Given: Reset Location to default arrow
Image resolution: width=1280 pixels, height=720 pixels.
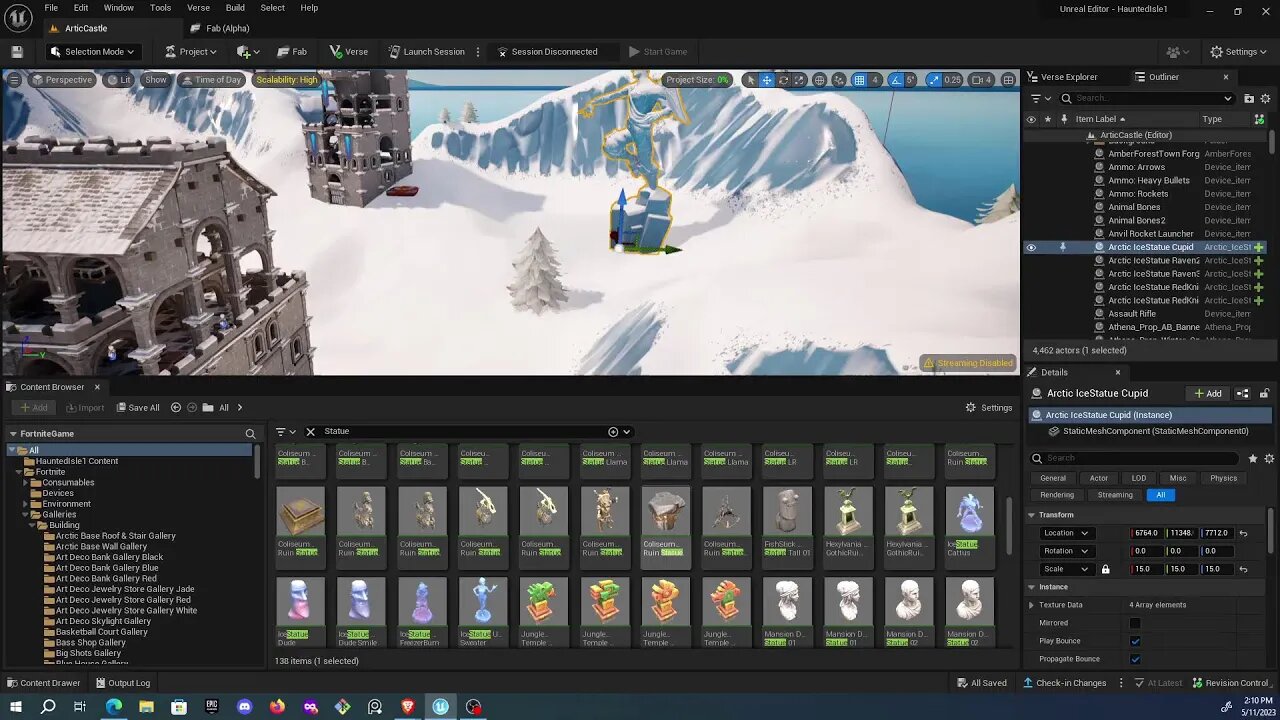Looking at the screenshot, I should (1243, 533).
